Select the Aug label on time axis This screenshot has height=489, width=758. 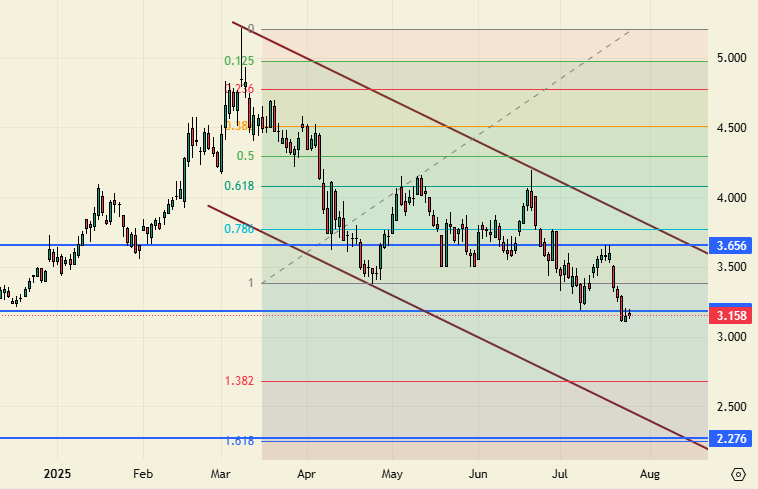click(x=650, y=472)
